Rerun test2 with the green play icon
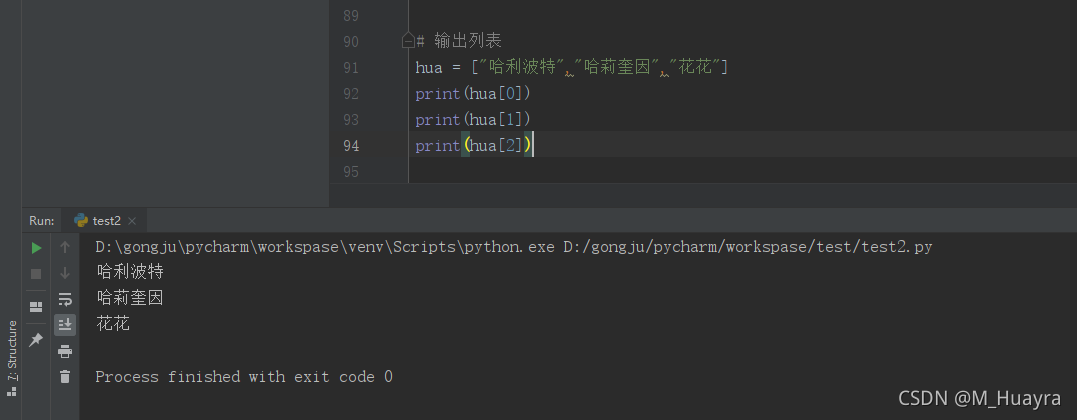1077x420 pixels. pyautogui.click(x=36, y=247)
